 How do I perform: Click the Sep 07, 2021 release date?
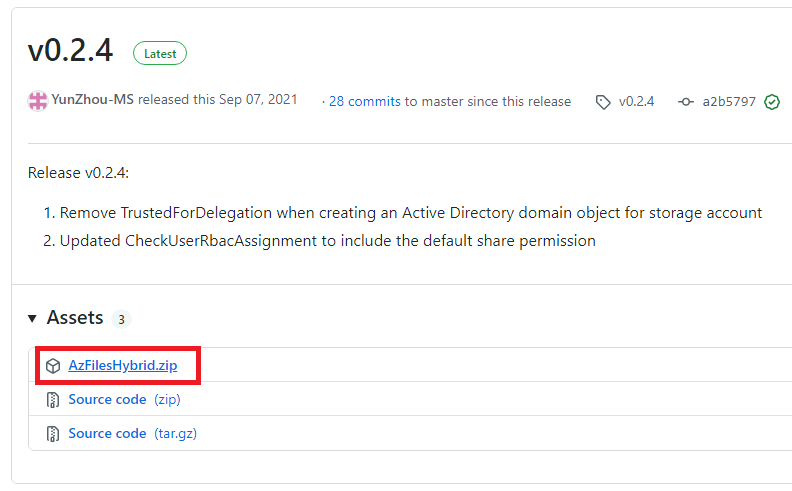click(x=258, y=100)
